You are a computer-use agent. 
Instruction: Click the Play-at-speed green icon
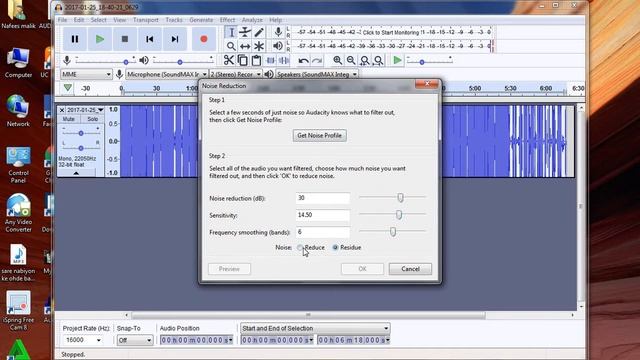coord(397,60)
